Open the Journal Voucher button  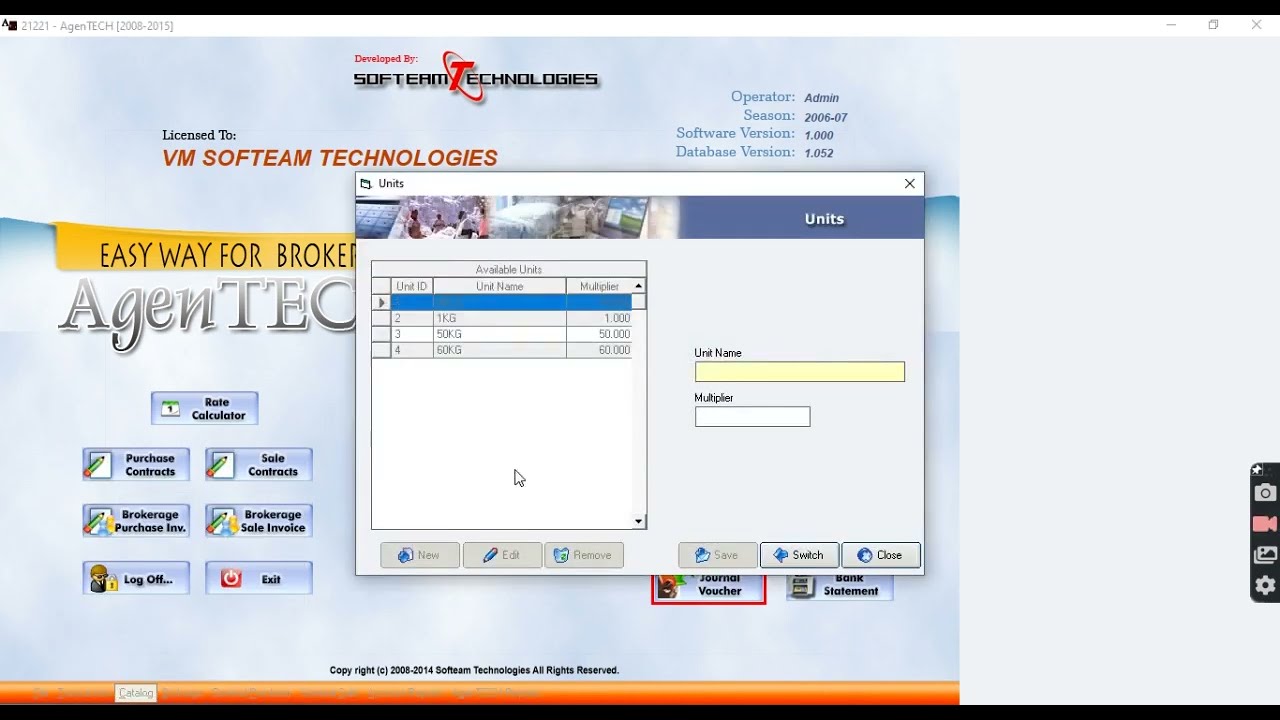coord(709,588)
